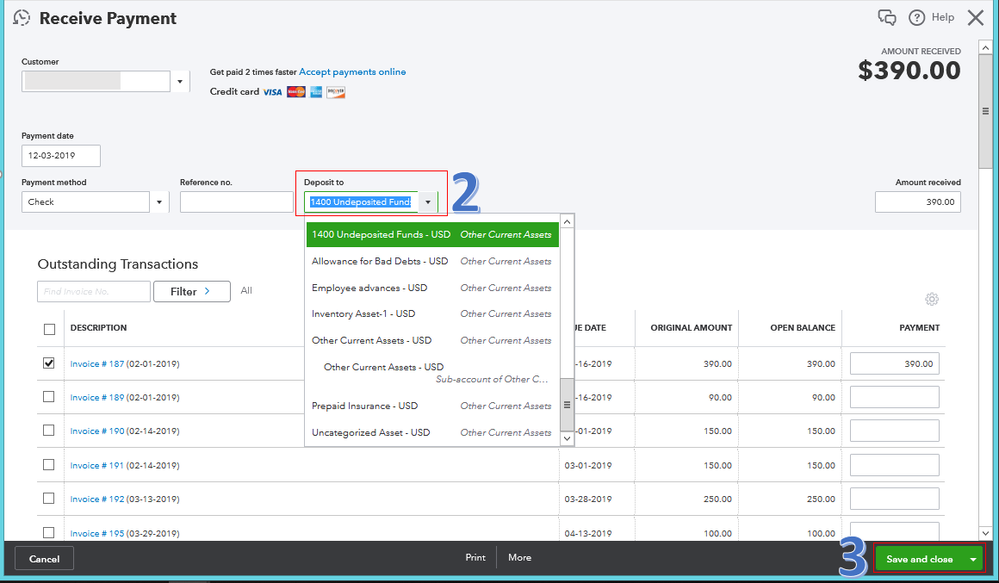Image resolution: width=999 pixels, height=583 pixels.
Task: Click the QuickBooks logo beside Receive Payment
Action: click(22, 17)
